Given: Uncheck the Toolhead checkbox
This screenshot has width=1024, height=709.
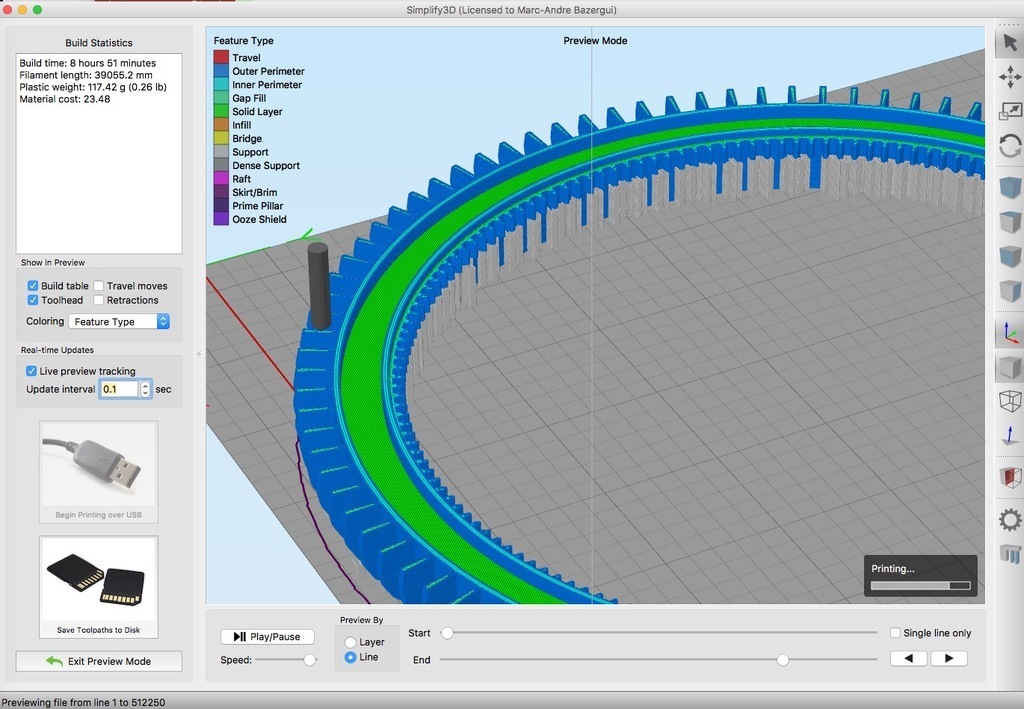Looking at the screenshot, I should coord(33,300).
